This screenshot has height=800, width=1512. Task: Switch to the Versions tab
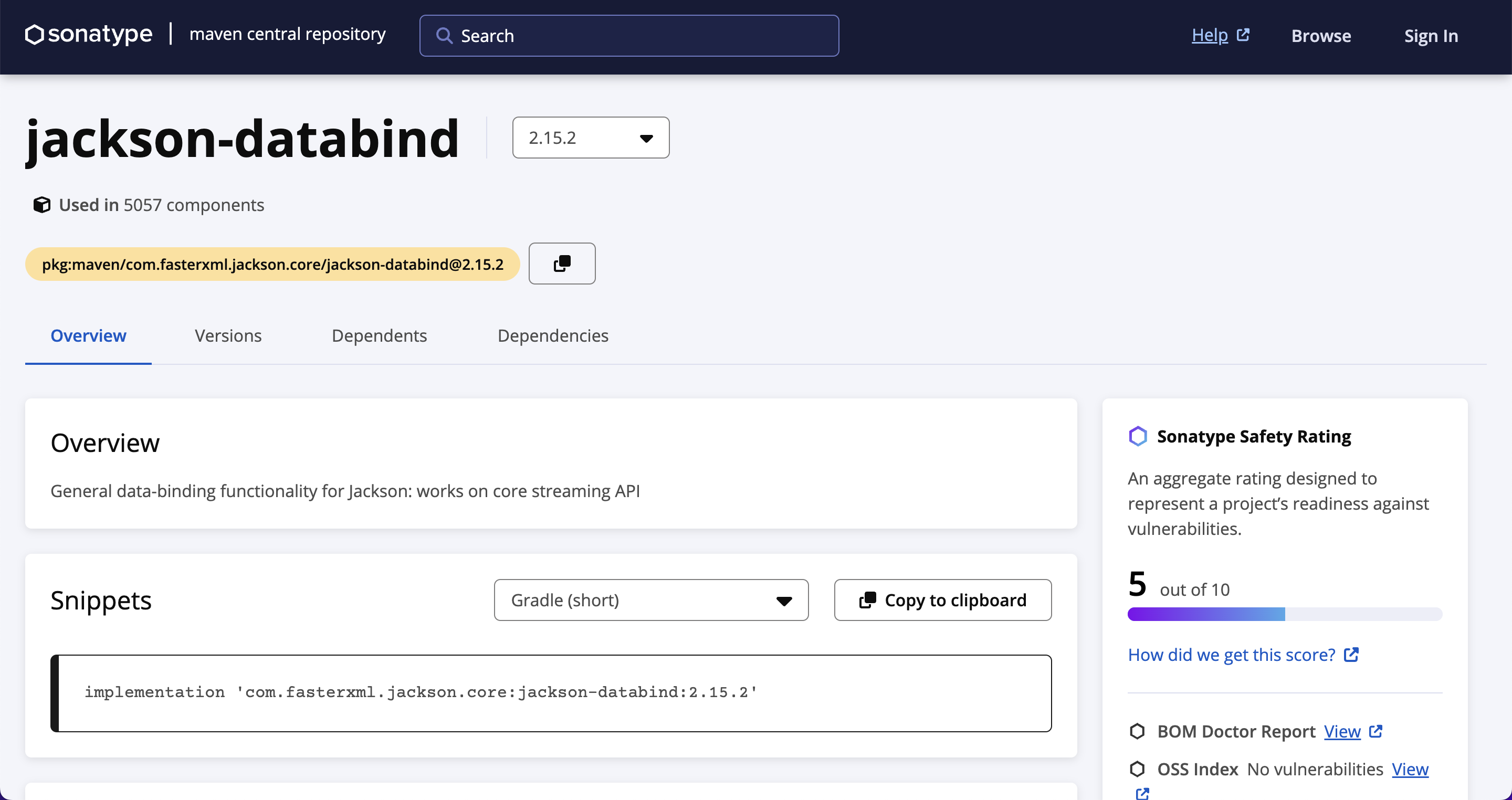228,336
